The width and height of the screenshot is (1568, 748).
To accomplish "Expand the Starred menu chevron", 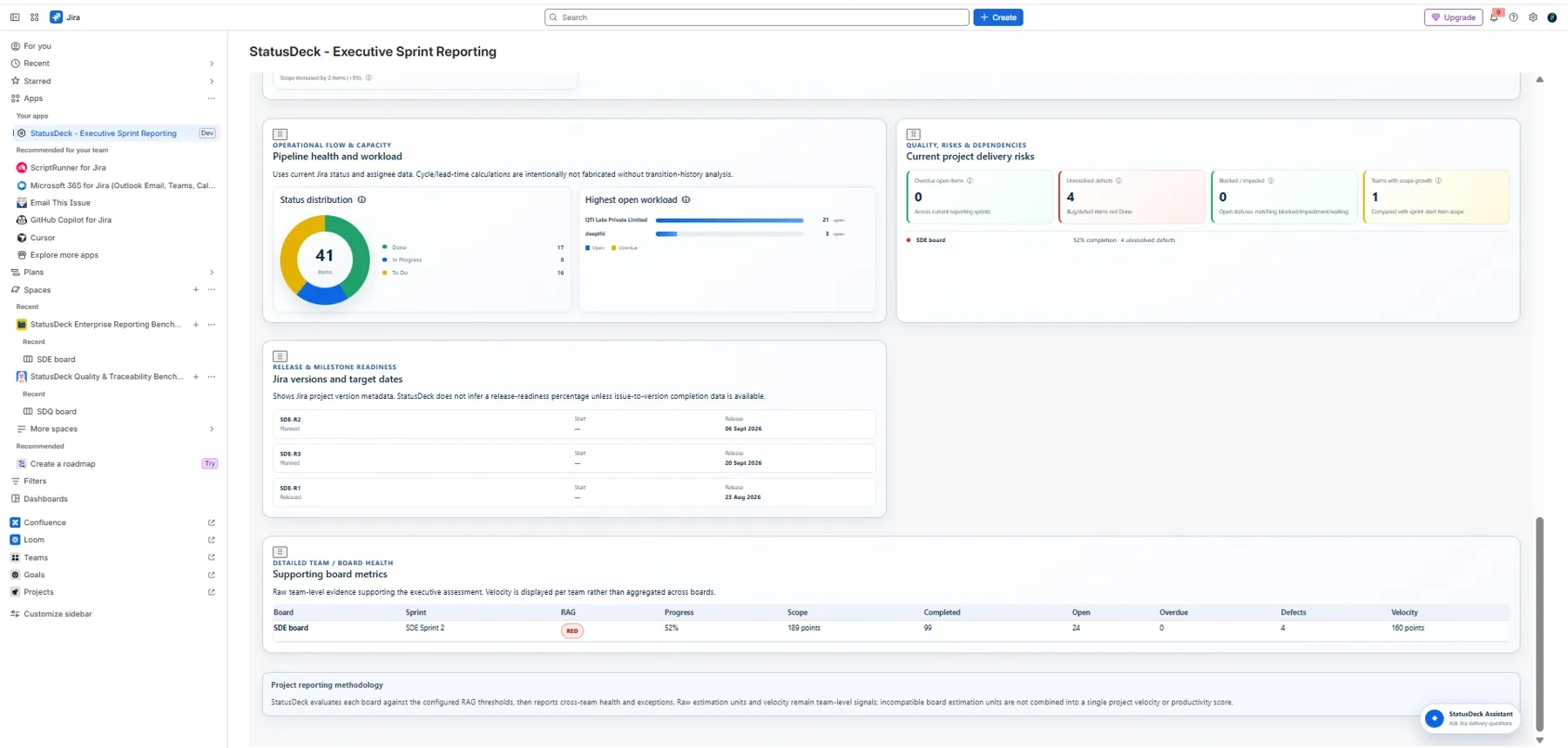I will (x=212, y=81).
